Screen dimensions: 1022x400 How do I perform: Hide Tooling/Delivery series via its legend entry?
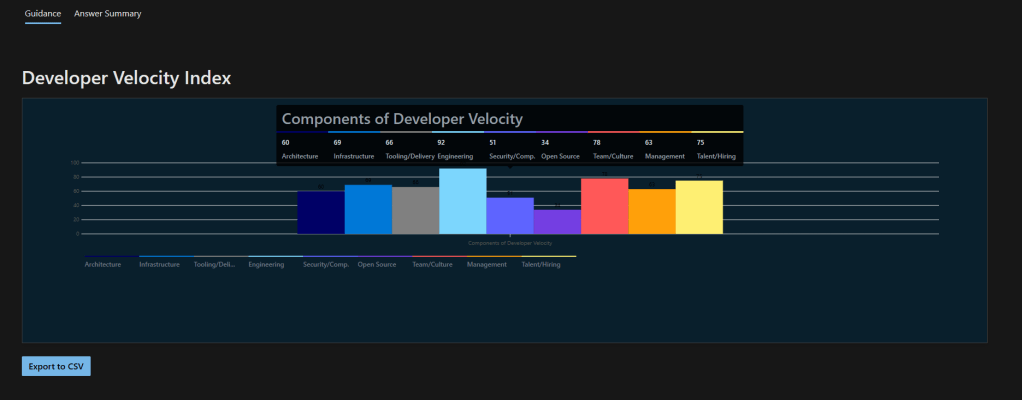[214, 265]
